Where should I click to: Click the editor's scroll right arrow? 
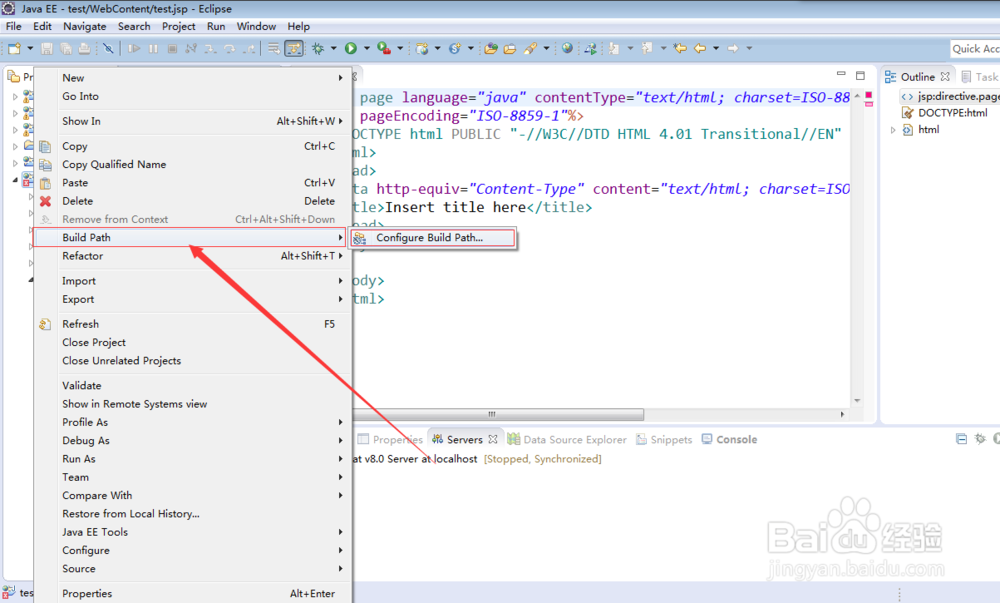click(842, 414)
